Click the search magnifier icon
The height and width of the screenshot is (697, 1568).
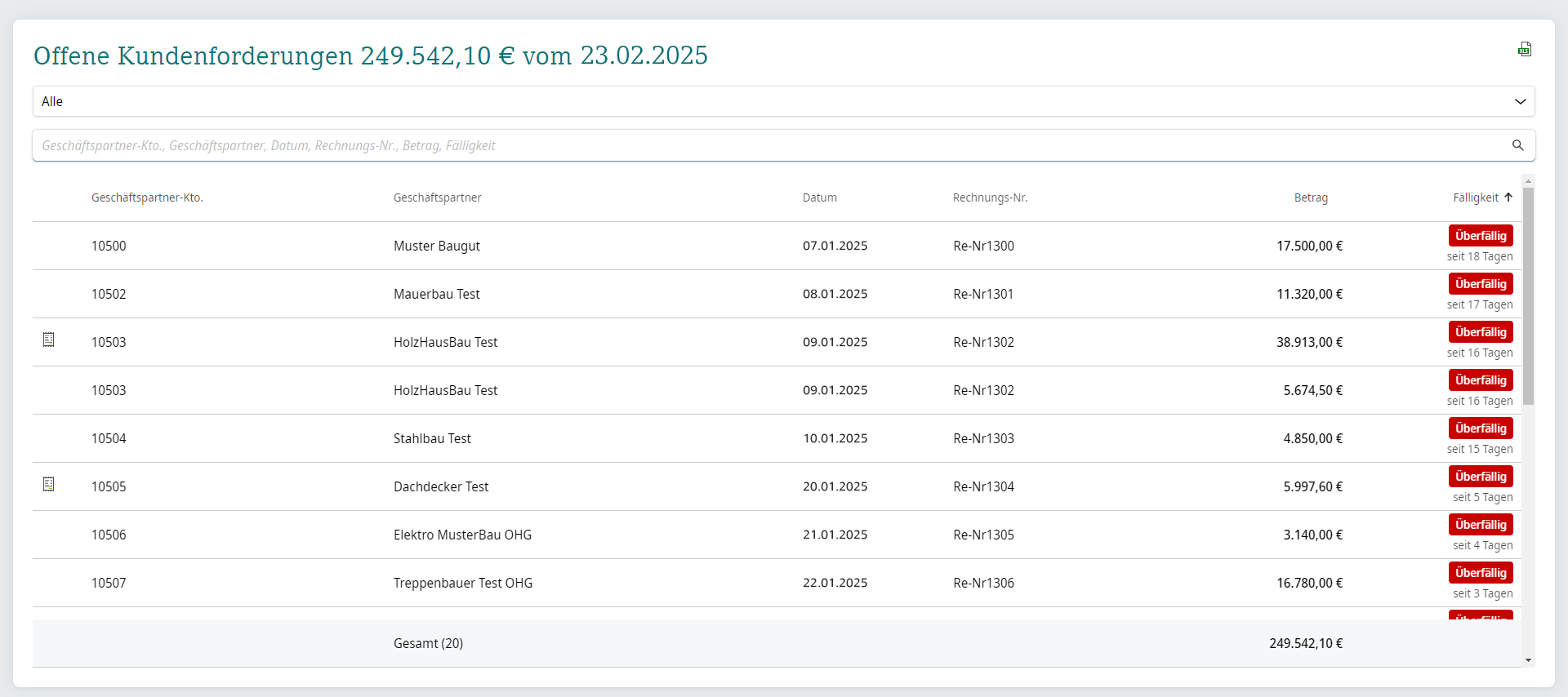pyautogui.click(x=1517, y=145)
